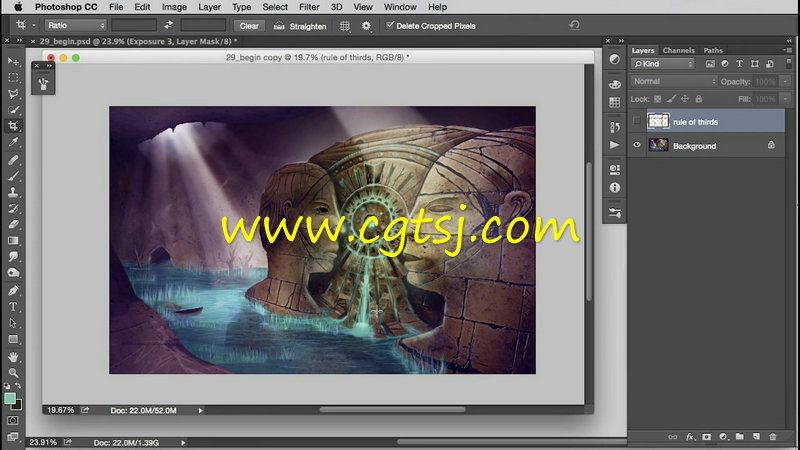The image size is (800, 450).
Task: Select the Hand tool
Action: (13, 357)
